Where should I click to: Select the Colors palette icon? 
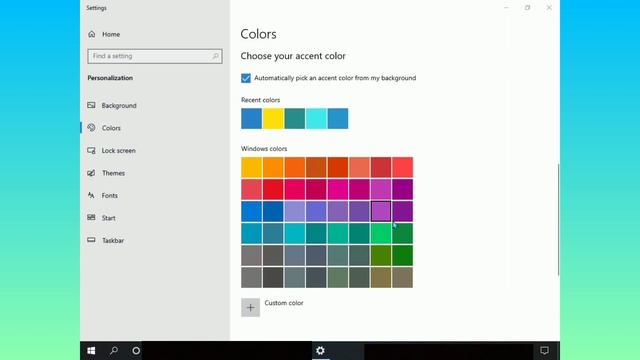[x=91, y=128]
